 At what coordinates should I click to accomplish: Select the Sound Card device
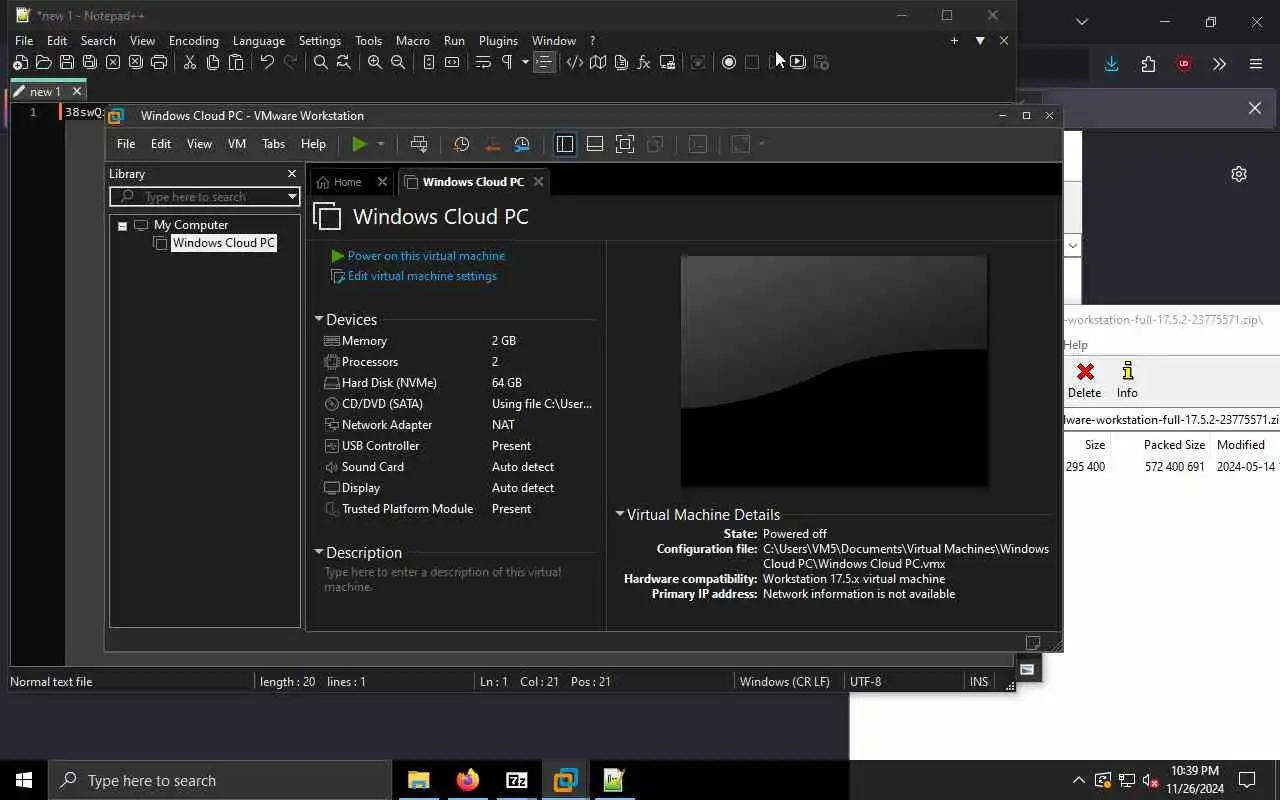(x=459, y=467)
